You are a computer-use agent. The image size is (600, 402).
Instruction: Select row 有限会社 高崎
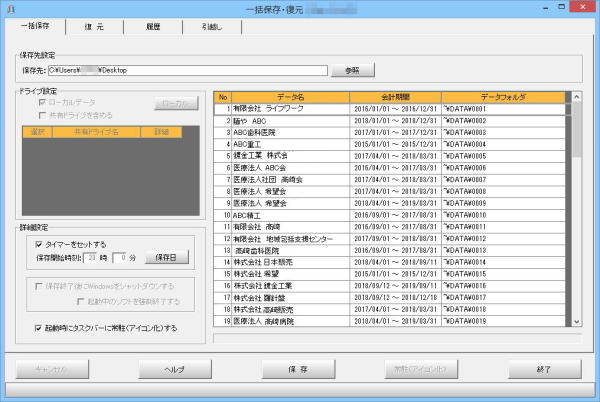390,227
